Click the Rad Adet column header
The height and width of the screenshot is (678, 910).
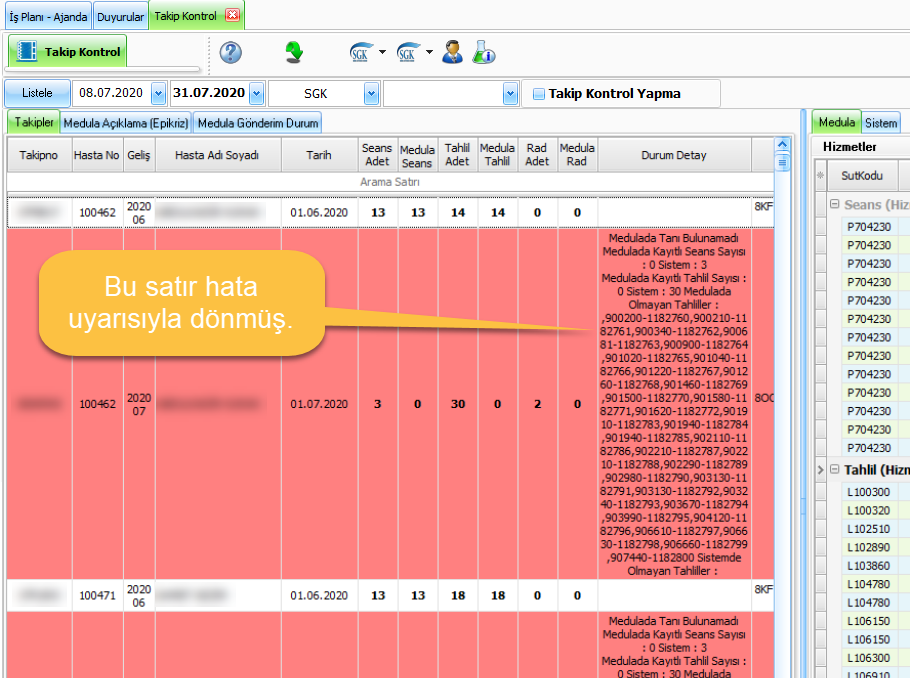click(537, 155)
